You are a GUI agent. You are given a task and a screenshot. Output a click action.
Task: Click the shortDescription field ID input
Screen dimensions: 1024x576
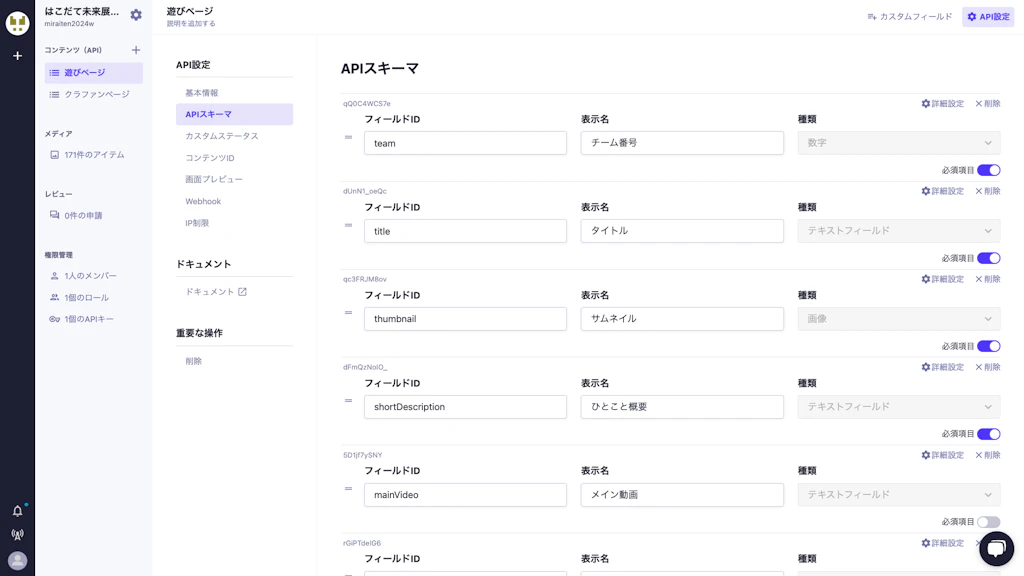(465, 407)
